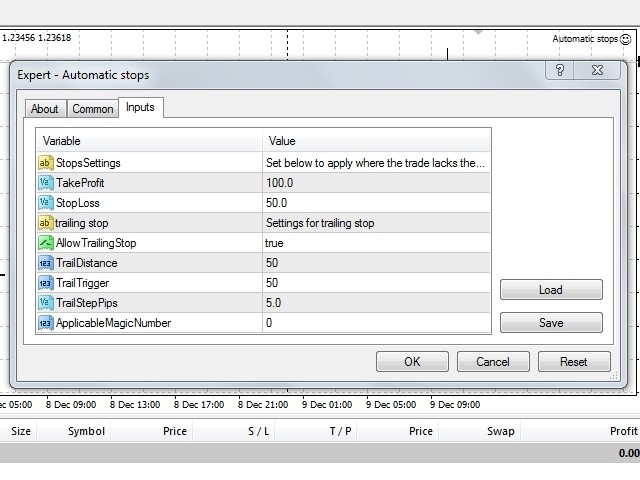Image resolution: width=640 pixels, height=480 pixels.
Task: Click the StopLoss variable icon
Action: 45,203
